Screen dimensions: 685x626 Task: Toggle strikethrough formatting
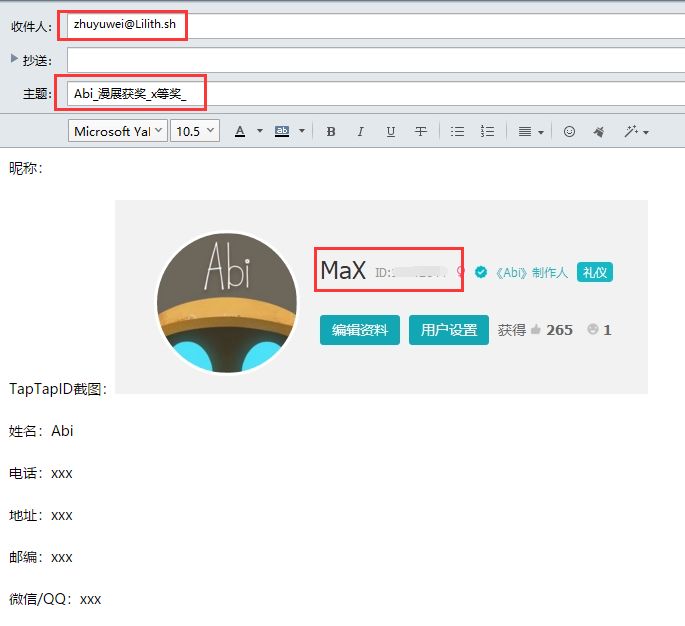click(421, 131)
